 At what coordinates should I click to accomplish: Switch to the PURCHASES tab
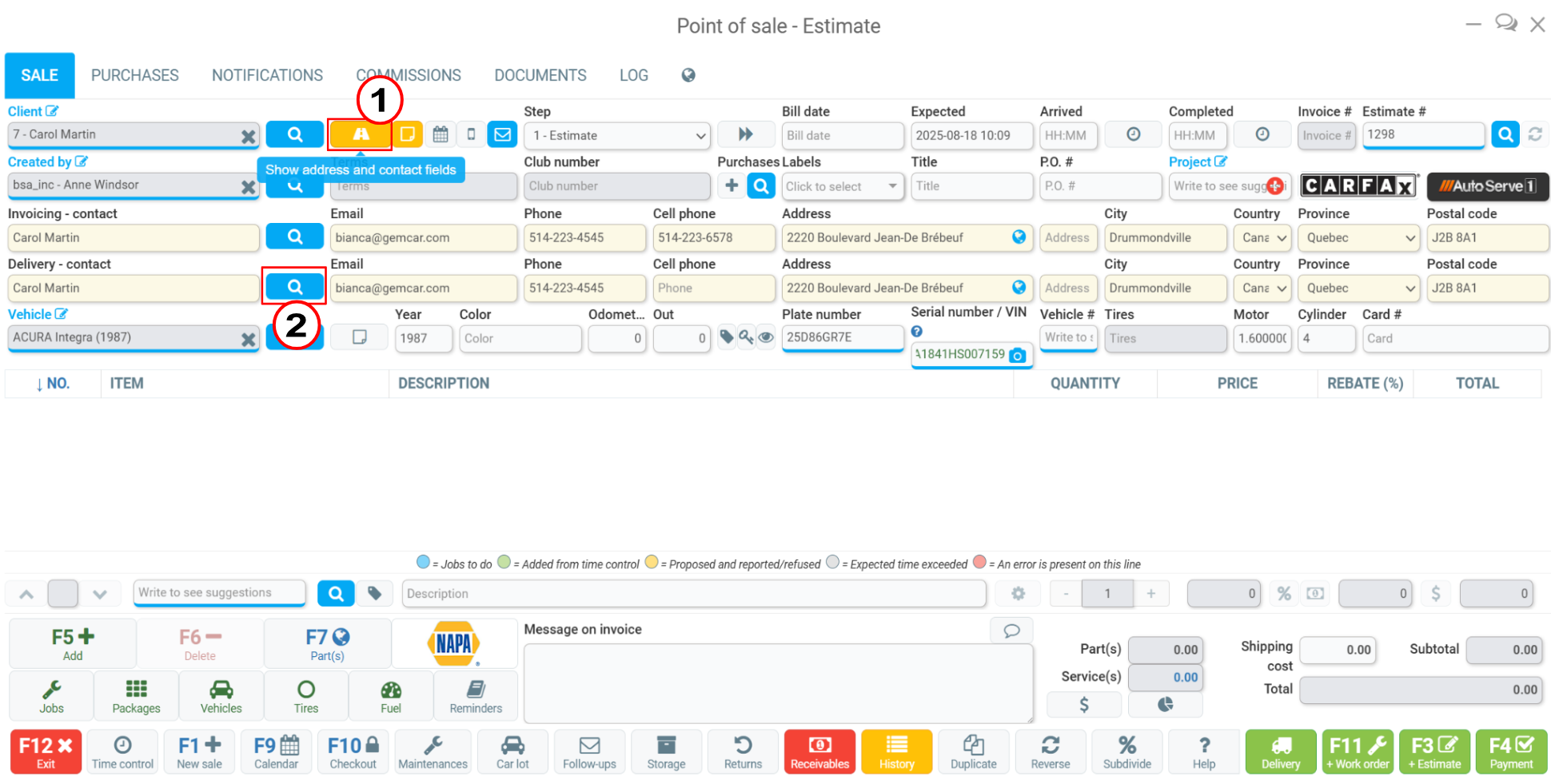click(x=134, y=75)
